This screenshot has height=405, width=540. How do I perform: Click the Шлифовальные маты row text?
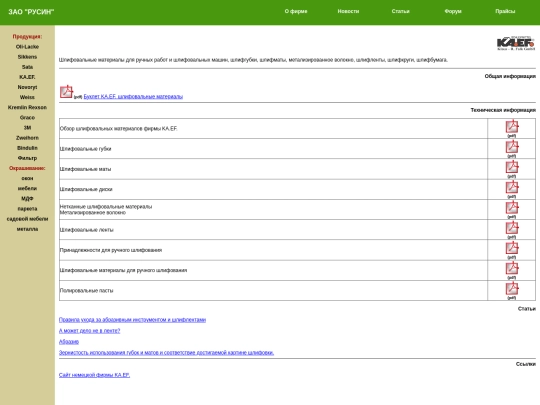85,169
